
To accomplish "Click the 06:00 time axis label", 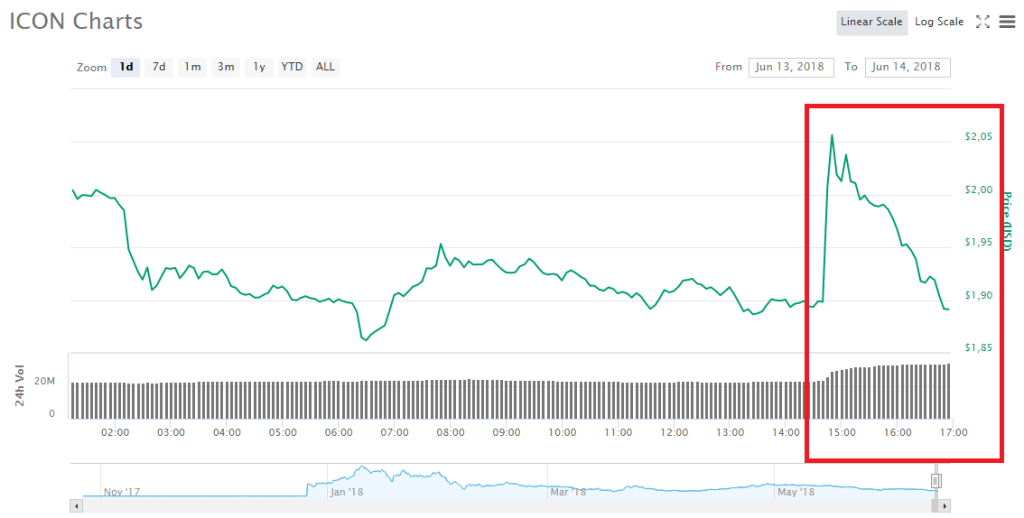I will [x=338, y=432].
